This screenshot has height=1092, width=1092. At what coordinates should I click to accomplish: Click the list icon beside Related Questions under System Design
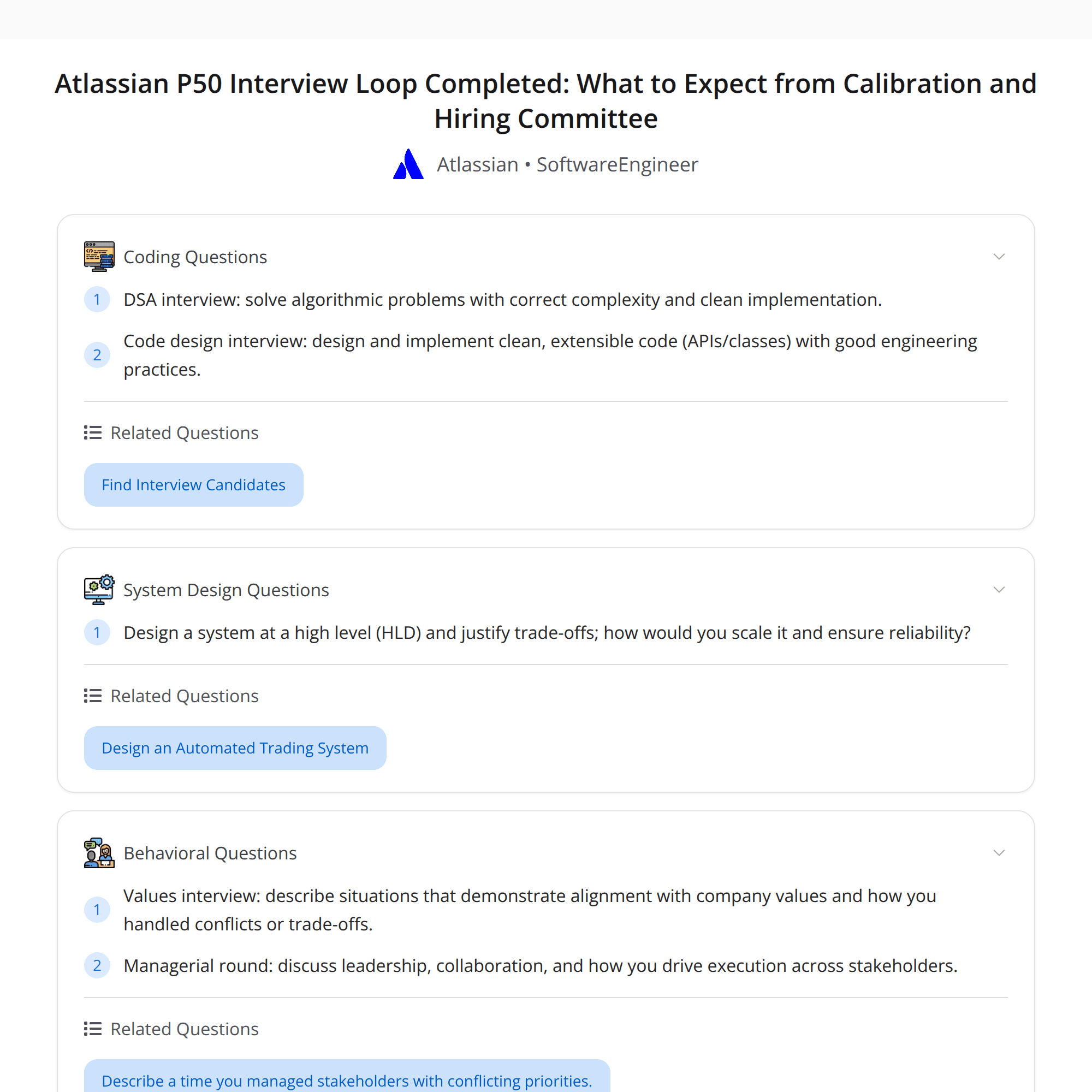pos(92,695)
